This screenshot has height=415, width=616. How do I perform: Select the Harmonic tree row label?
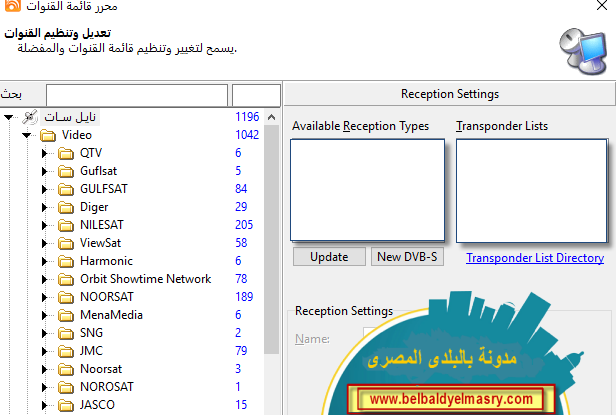pos(106,261)
